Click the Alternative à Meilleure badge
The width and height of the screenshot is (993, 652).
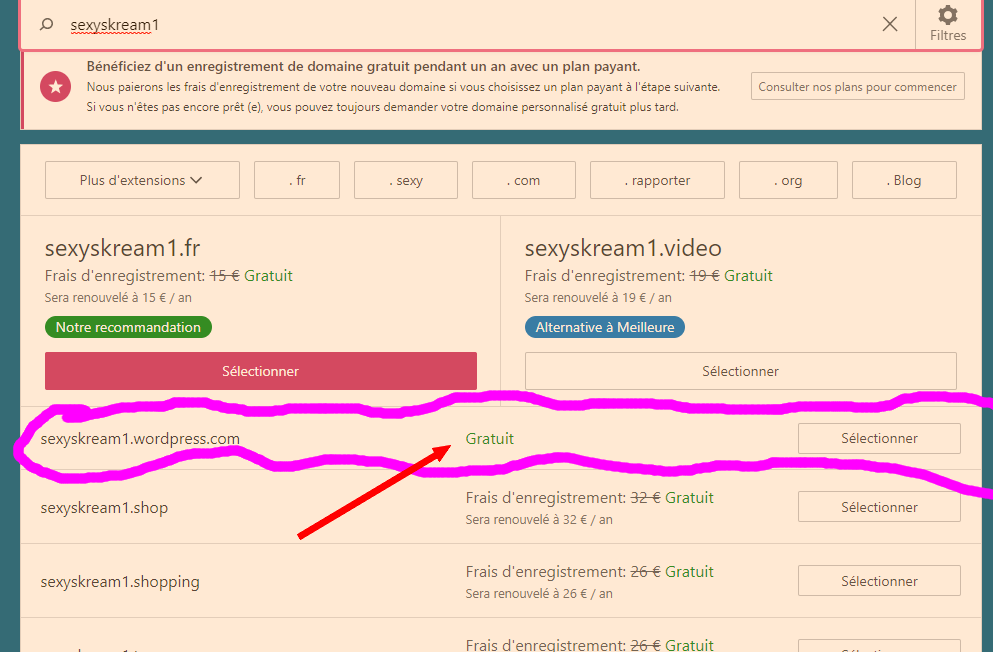(x=605, y=327)
